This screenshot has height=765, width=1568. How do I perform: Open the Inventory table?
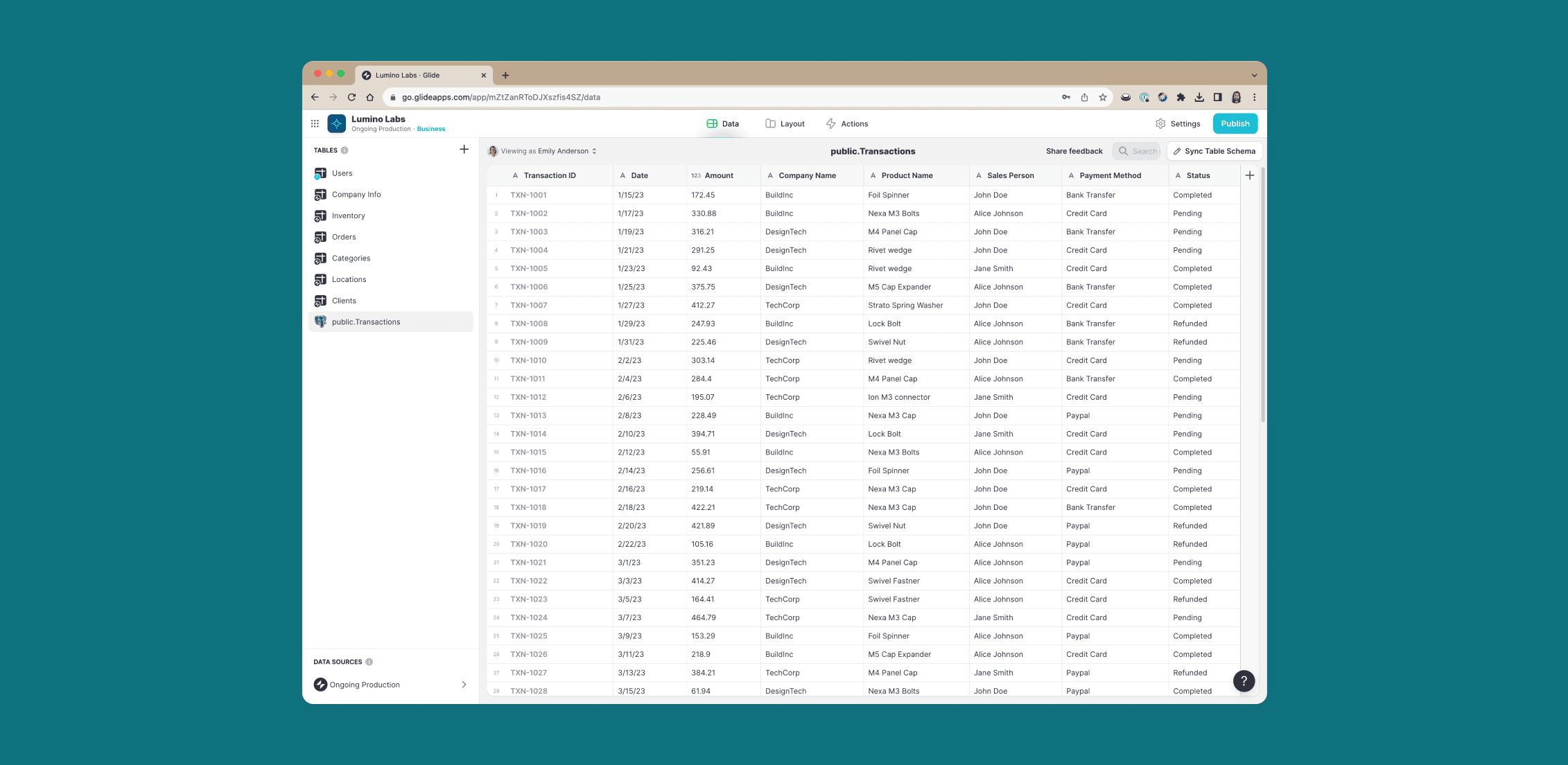pyautogui.click(x=348, y=216)
